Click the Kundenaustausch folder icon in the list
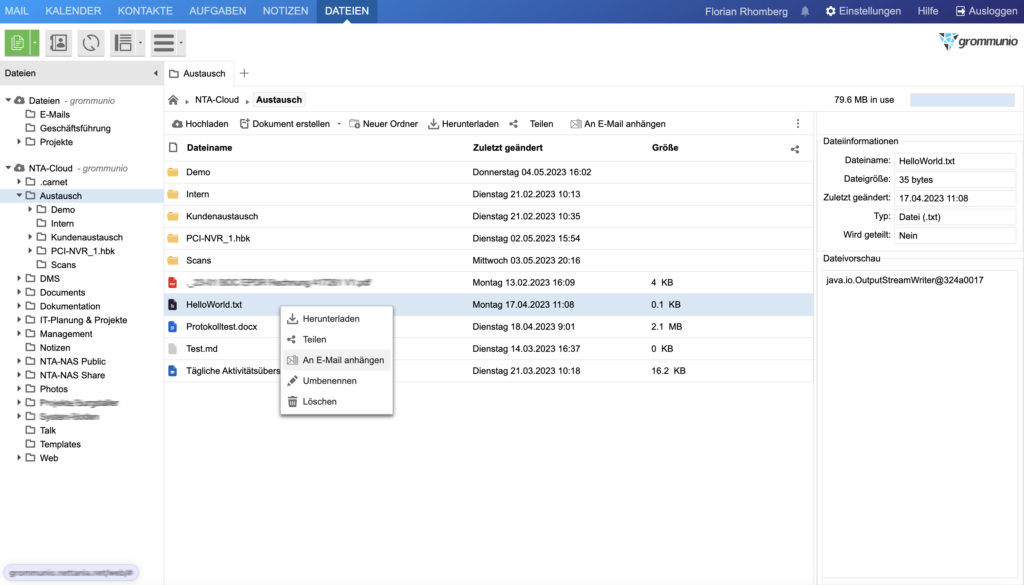The width and height of the screenshot is (1024, 585). pos(172,216)
